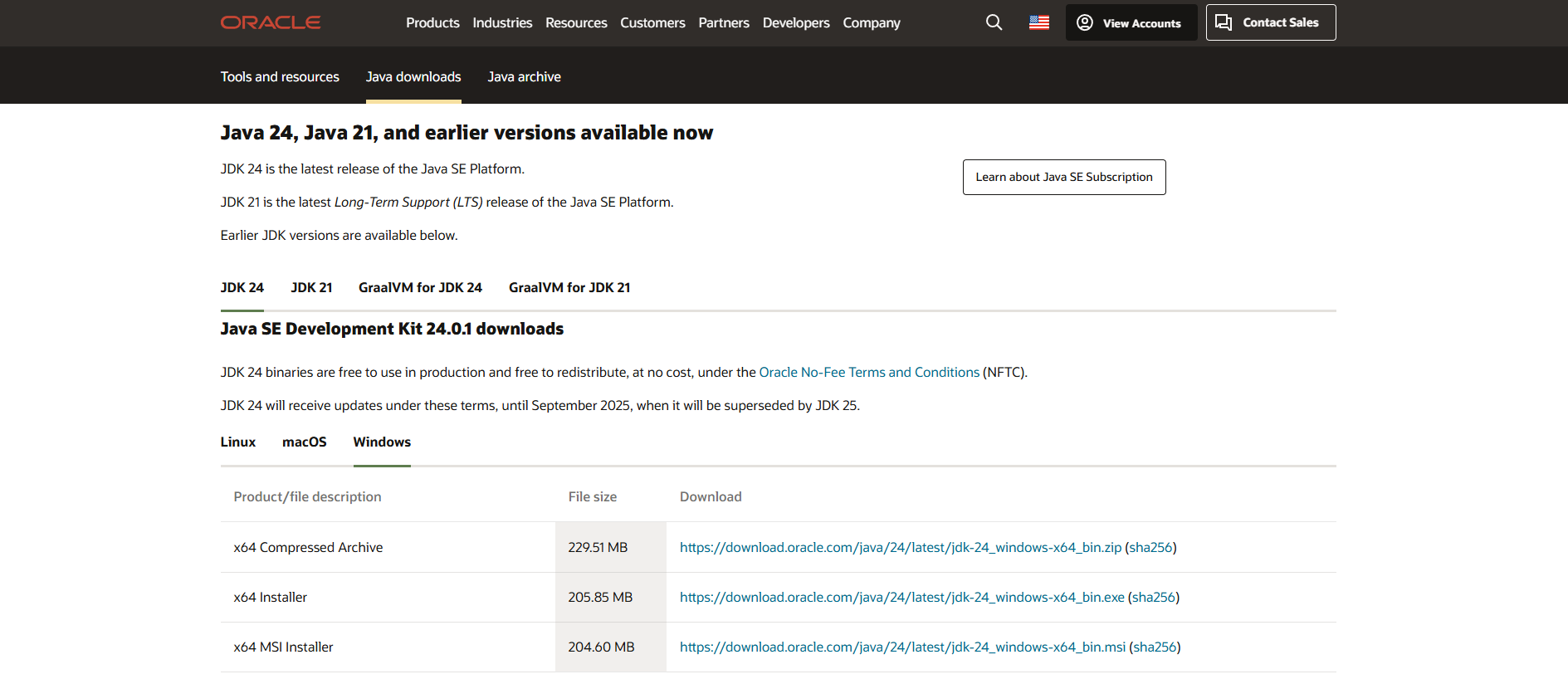
Task: Open the Partners menu
Action: tap(724, 22)
